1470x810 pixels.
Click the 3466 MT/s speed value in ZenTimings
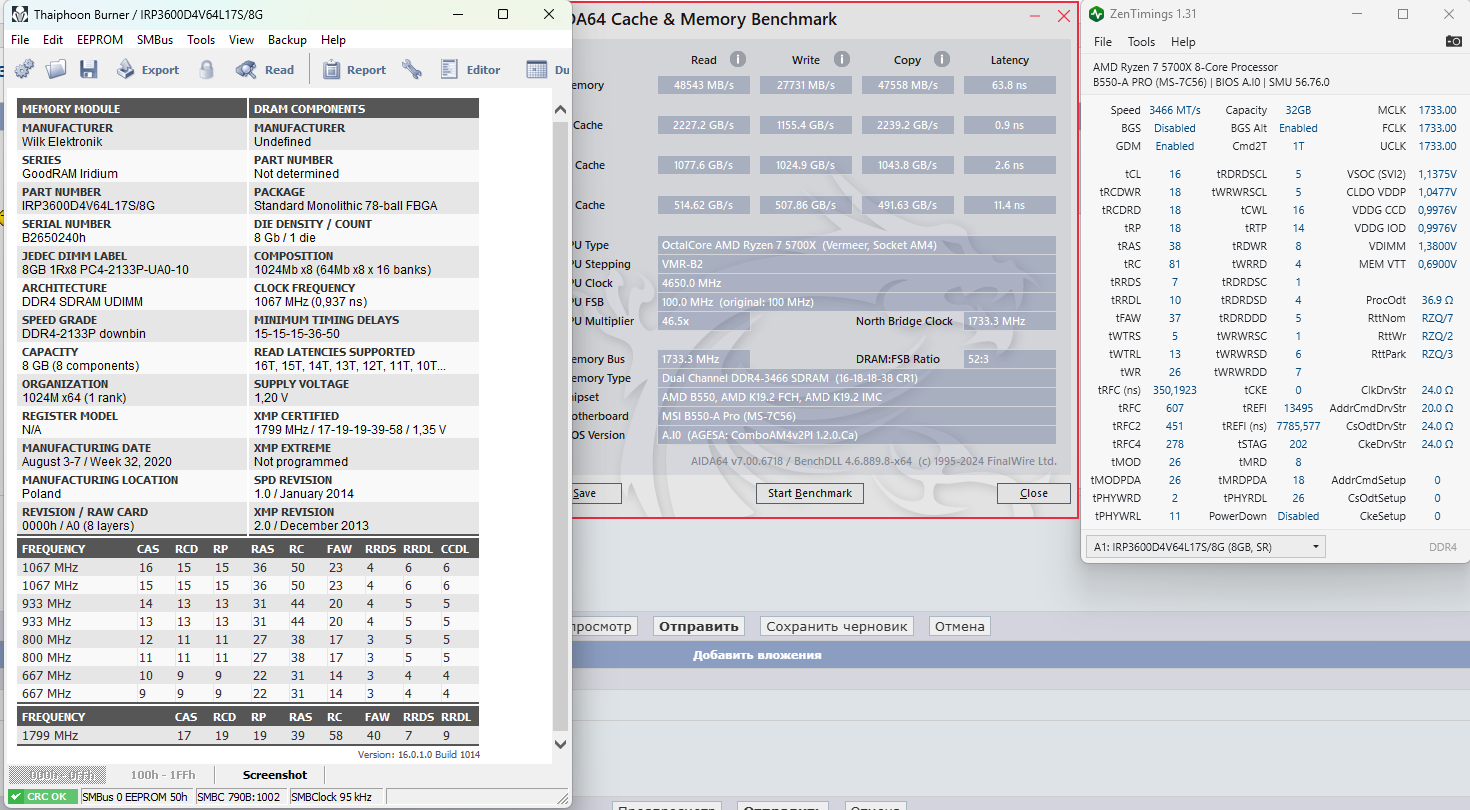tap(1175, 110)
